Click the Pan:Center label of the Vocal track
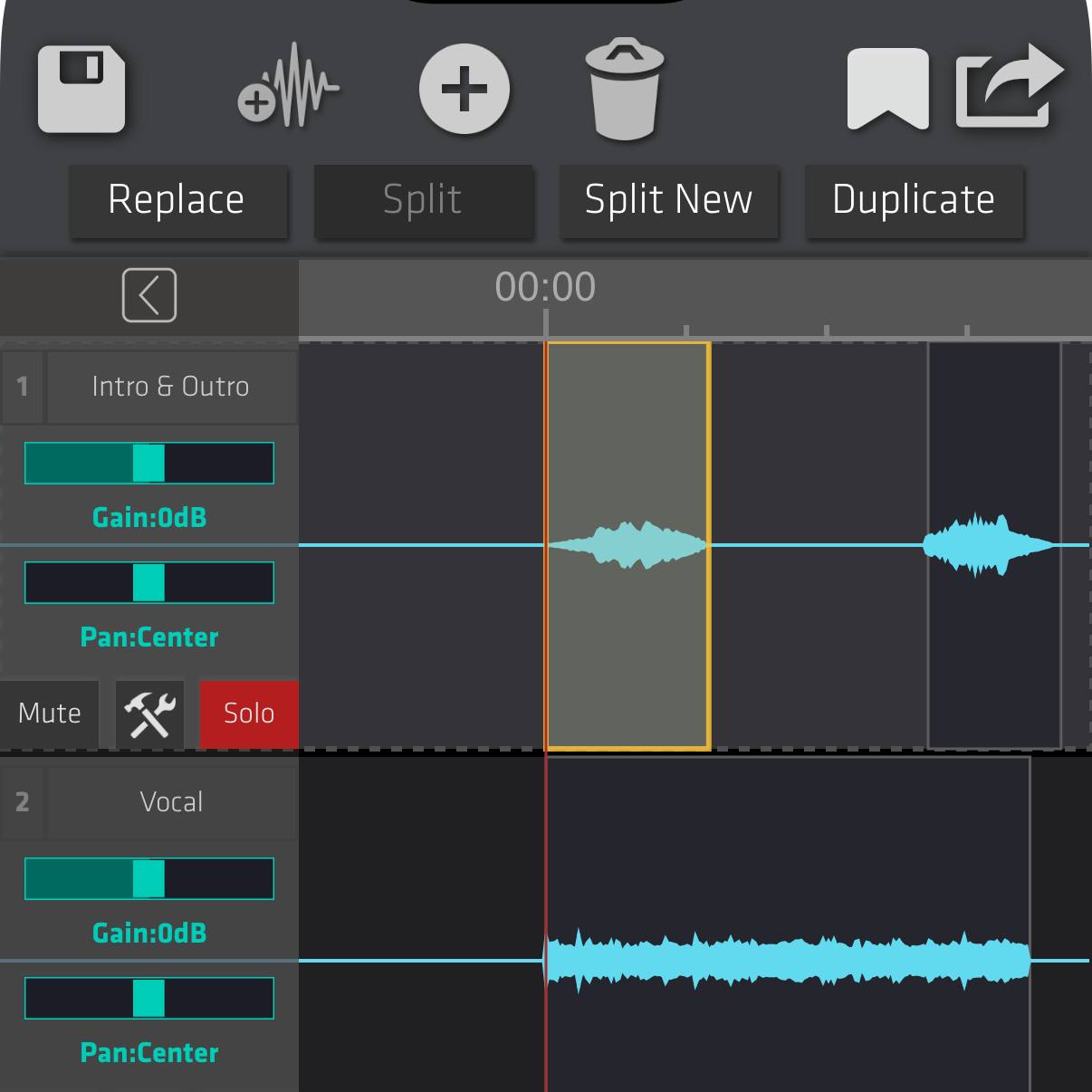 (149, 1053)
